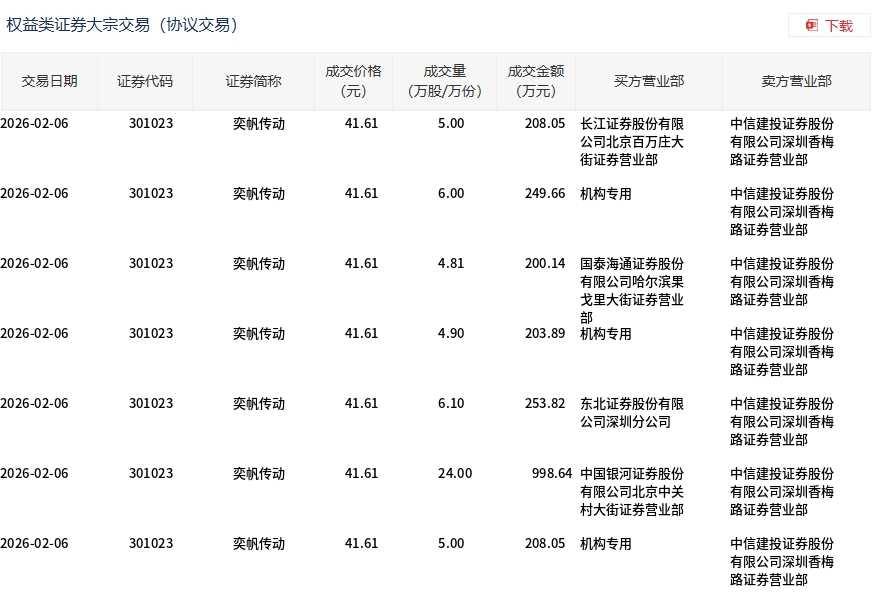Image resolution: width=872 pixels, height=602 pixels.
Task: Click 机构专用 in the 203.89 row
Action: [x=606, y=334]
